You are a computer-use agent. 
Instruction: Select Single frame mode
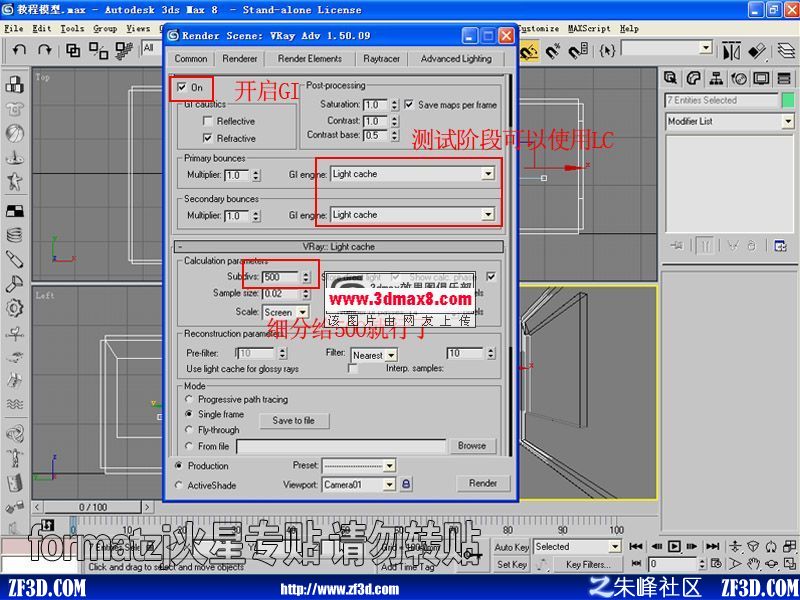click(189, 414)
